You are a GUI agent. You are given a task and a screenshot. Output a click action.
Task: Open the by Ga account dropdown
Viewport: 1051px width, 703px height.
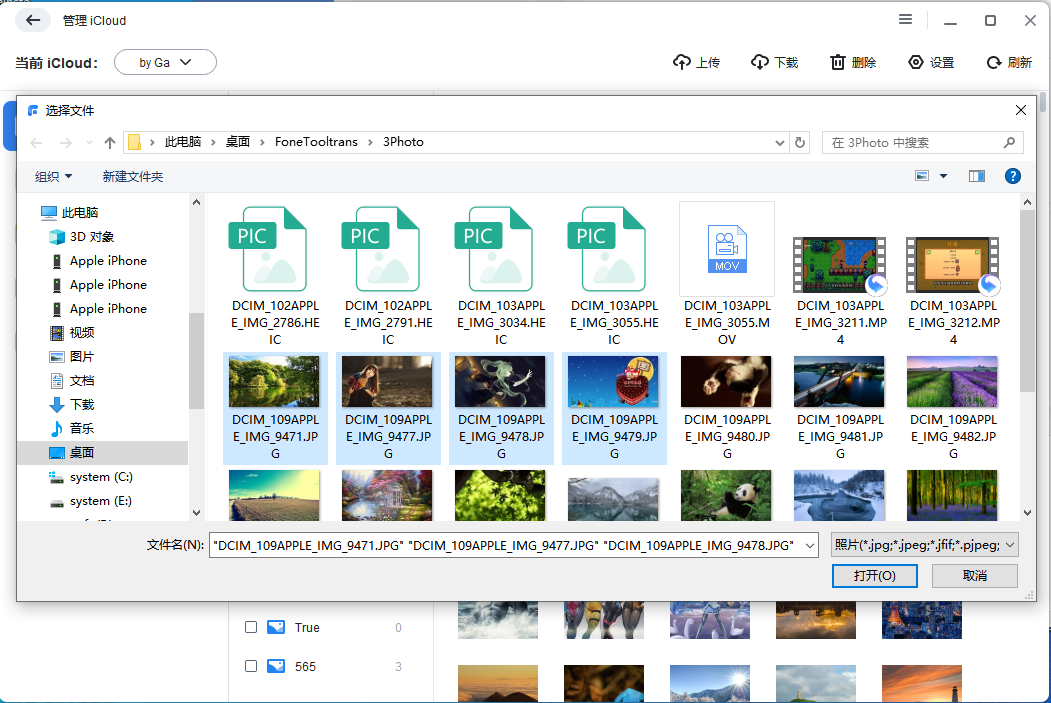(x=166, y=61)
